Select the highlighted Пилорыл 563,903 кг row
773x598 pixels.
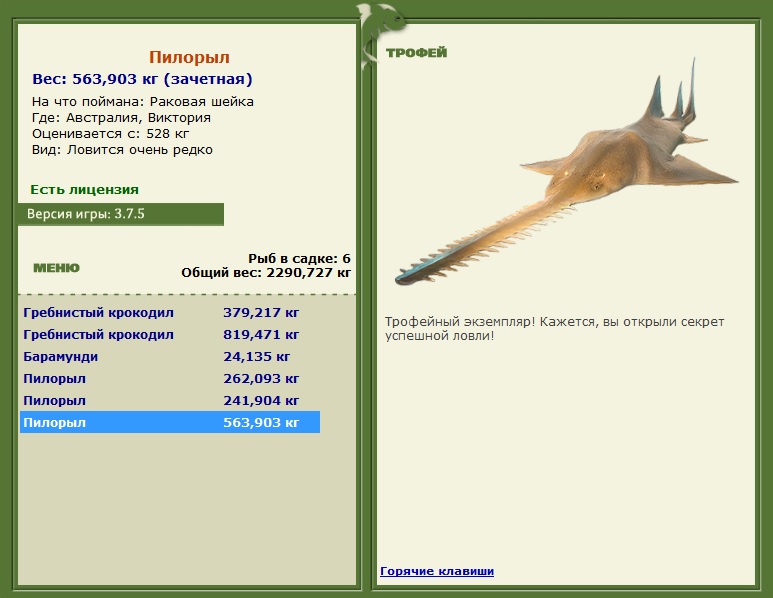170,422
